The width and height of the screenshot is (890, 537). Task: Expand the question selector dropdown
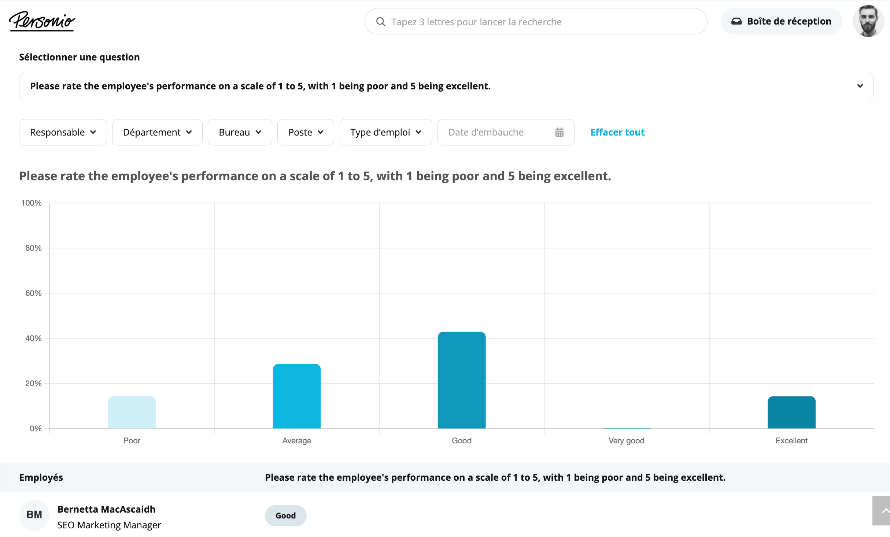(x=446, y=86)
